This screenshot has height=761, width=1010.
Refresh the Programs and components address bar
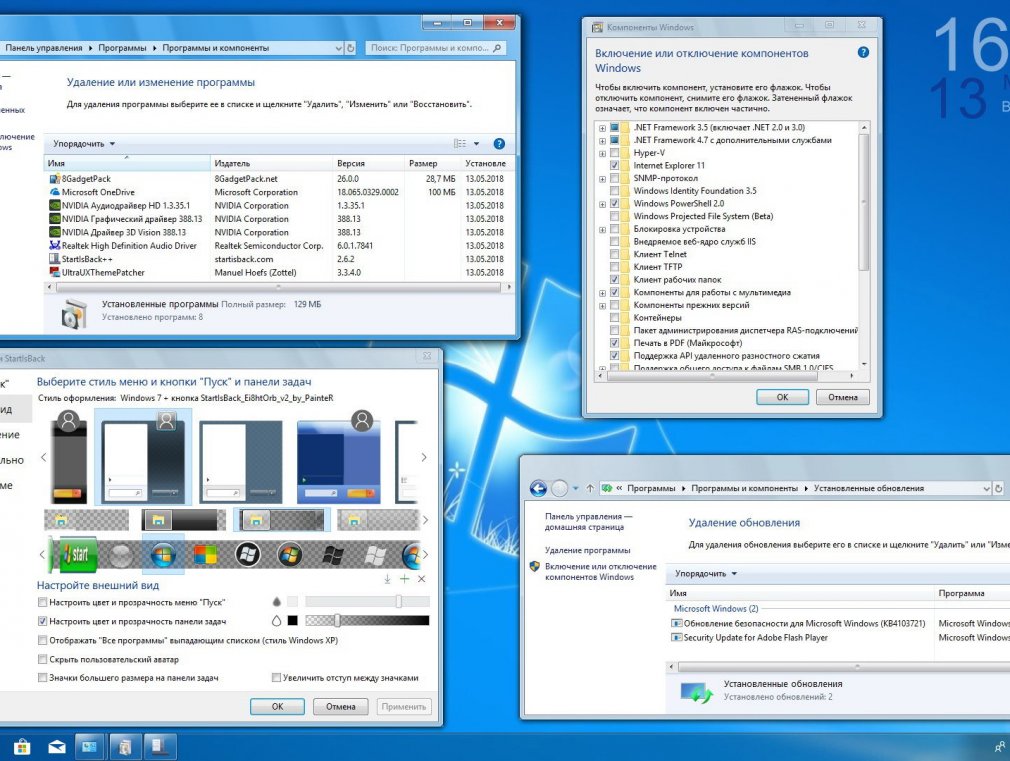(x=350, y=48)
